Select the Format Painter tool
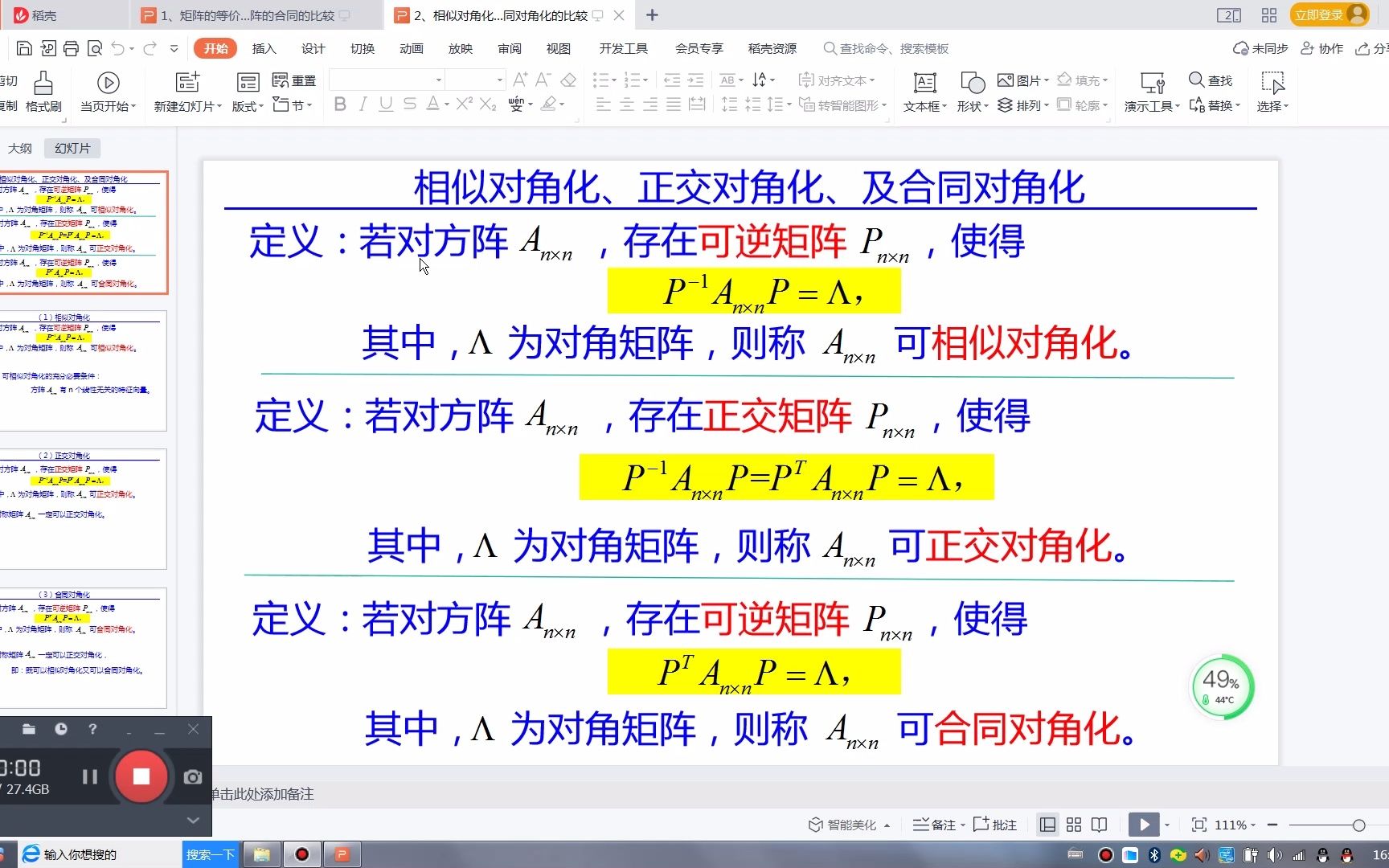This screenshot has width=1389, height=868. pyautogui.click(x=43, y=92)
